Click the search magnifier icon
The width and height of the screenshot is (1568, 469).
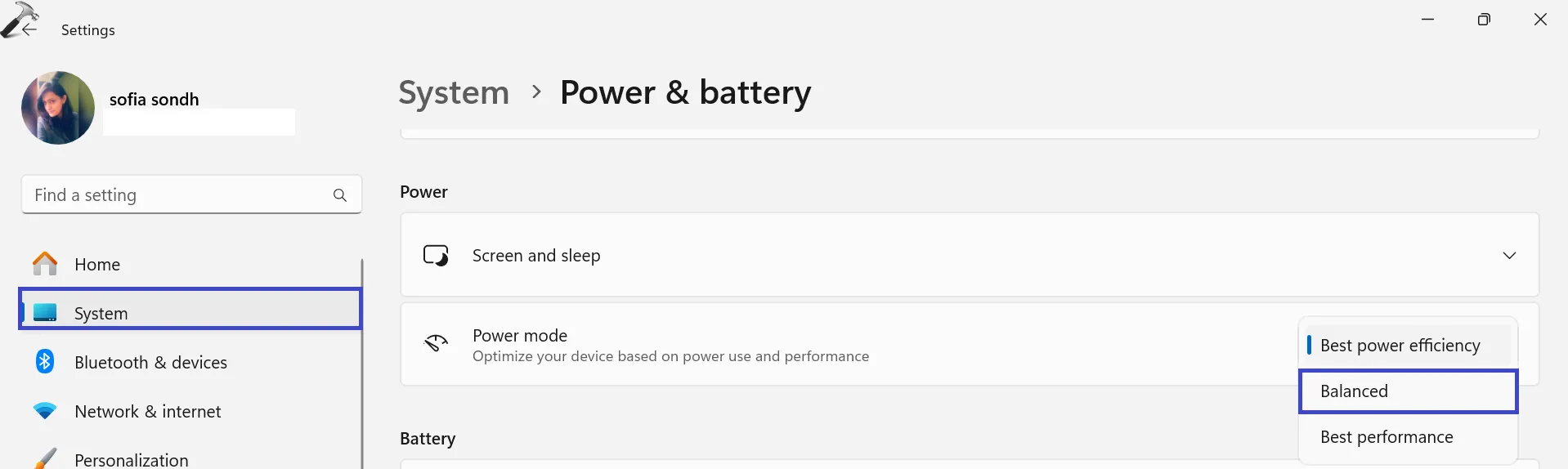[340, 195]
